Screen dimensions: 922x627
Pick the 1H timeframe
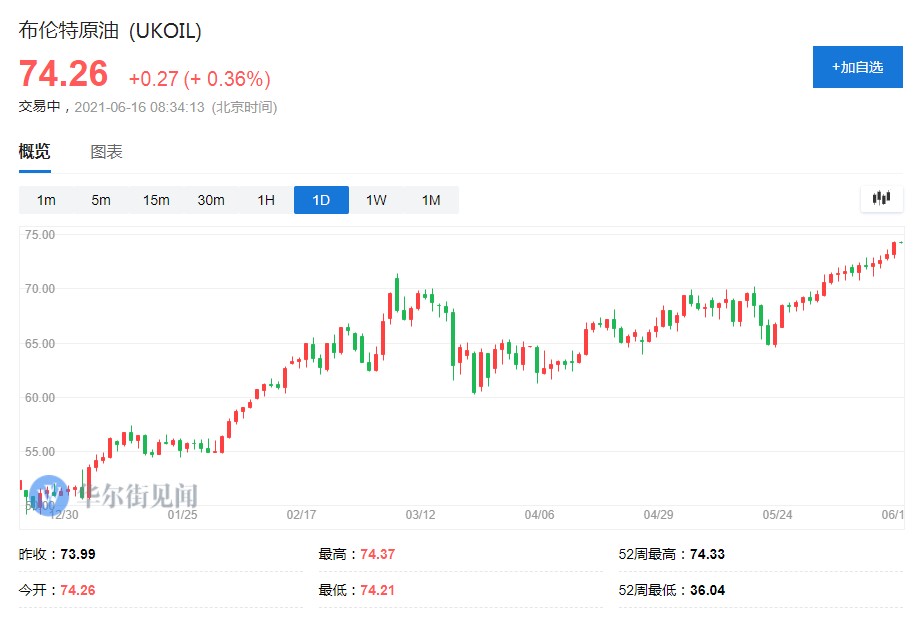[x=266, y=200]
